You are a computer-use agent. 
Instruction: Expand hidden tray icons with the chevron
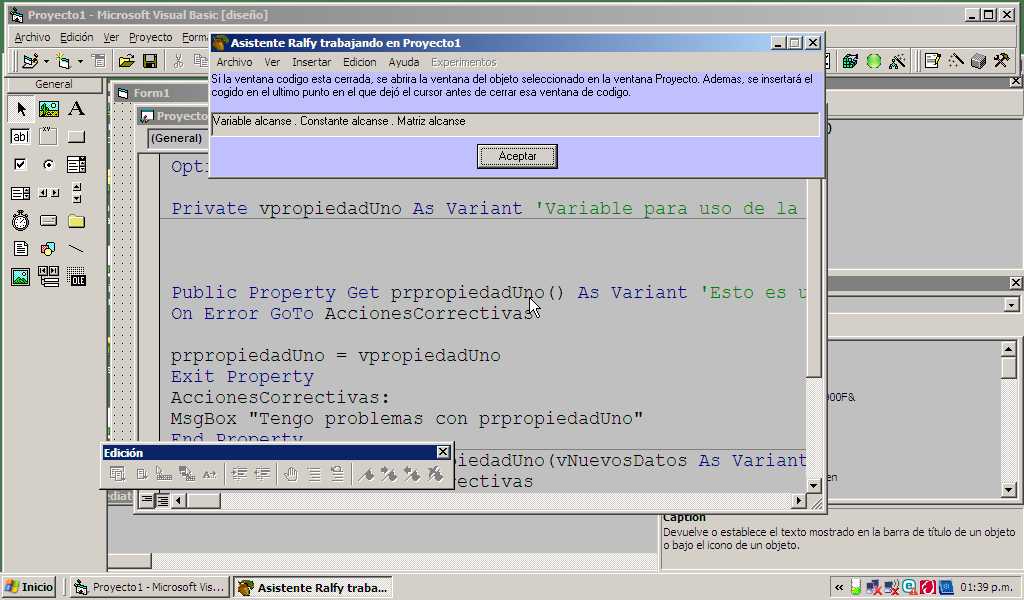coord(839,588)
